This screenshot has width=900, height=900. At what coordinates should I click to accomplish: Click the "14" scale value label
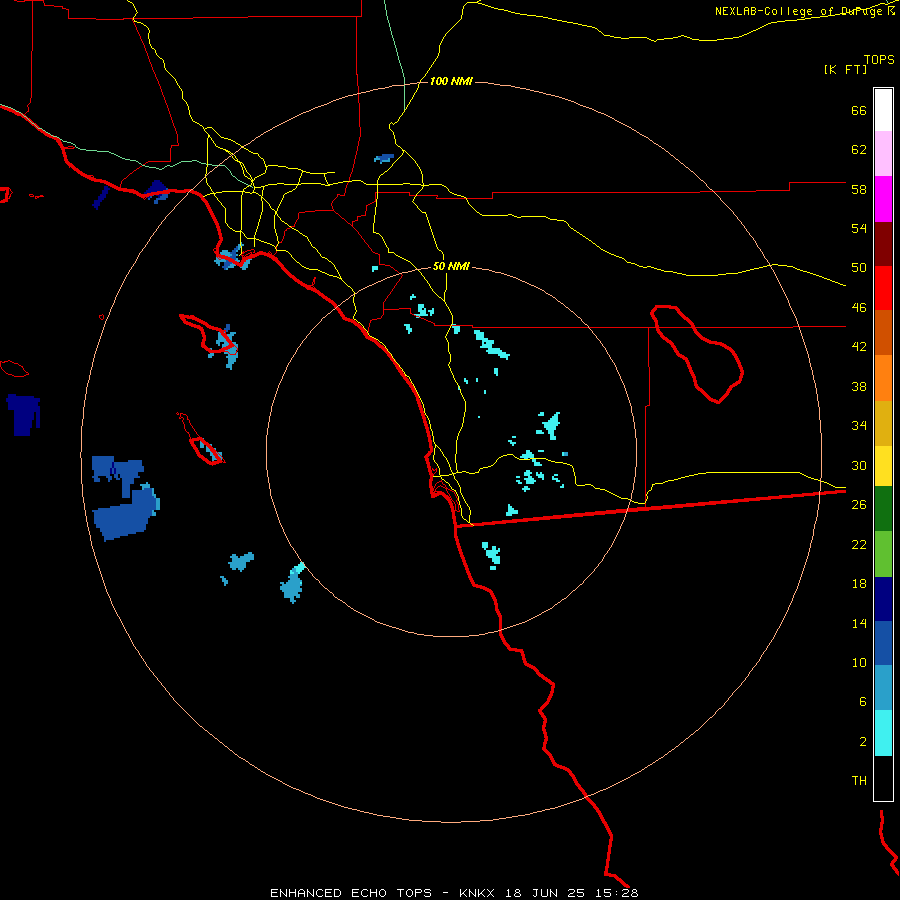pos(859,623)
